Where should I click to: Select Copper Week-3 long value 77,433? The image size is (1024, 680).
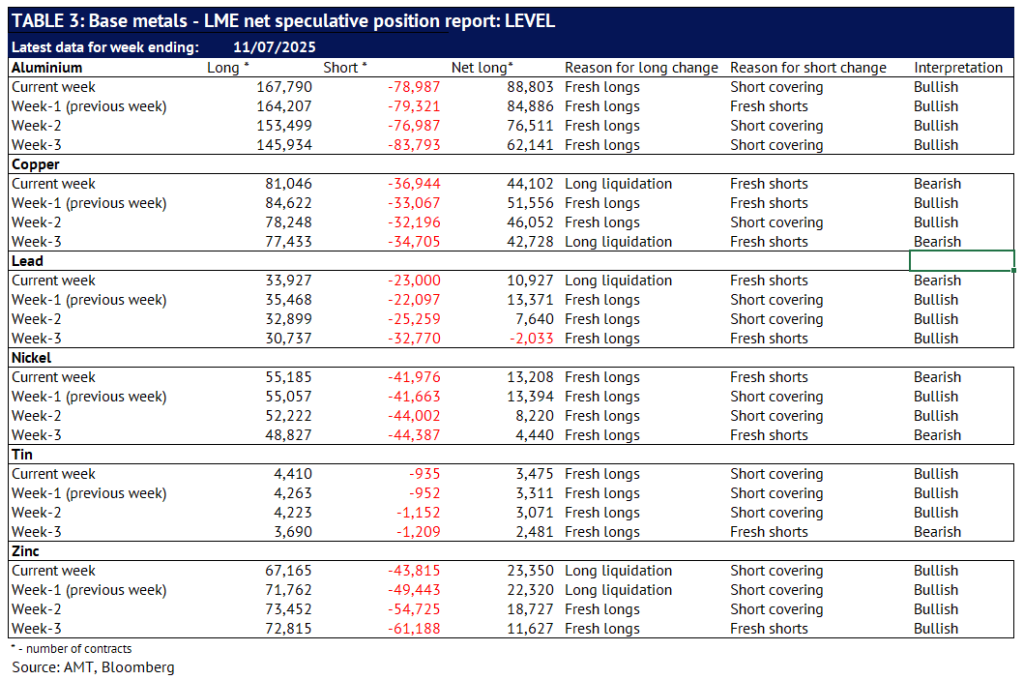(x=289, y=242)
